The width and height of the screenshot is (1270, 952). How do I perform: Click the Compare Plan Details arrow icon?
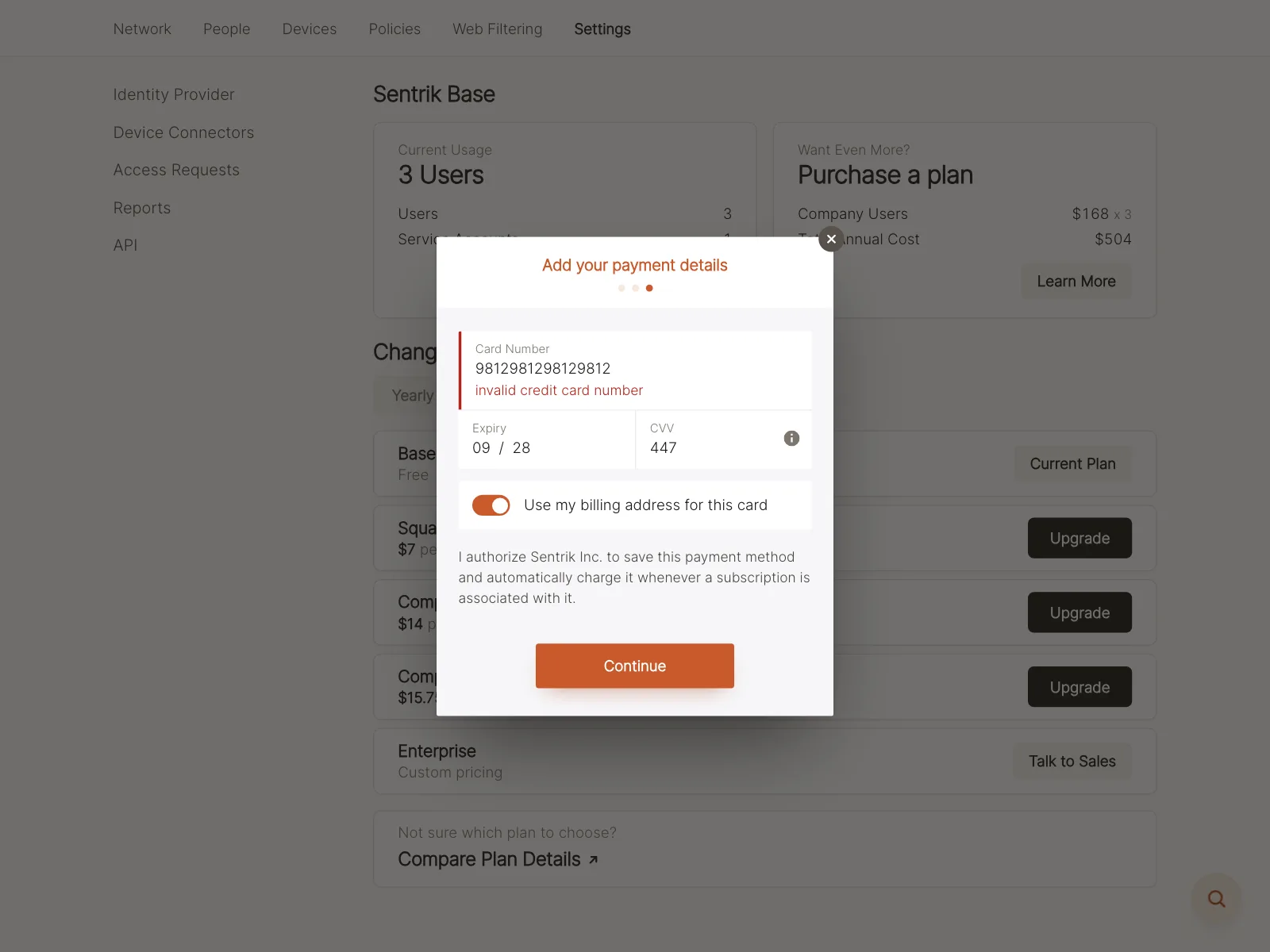[x=593, y=860]
